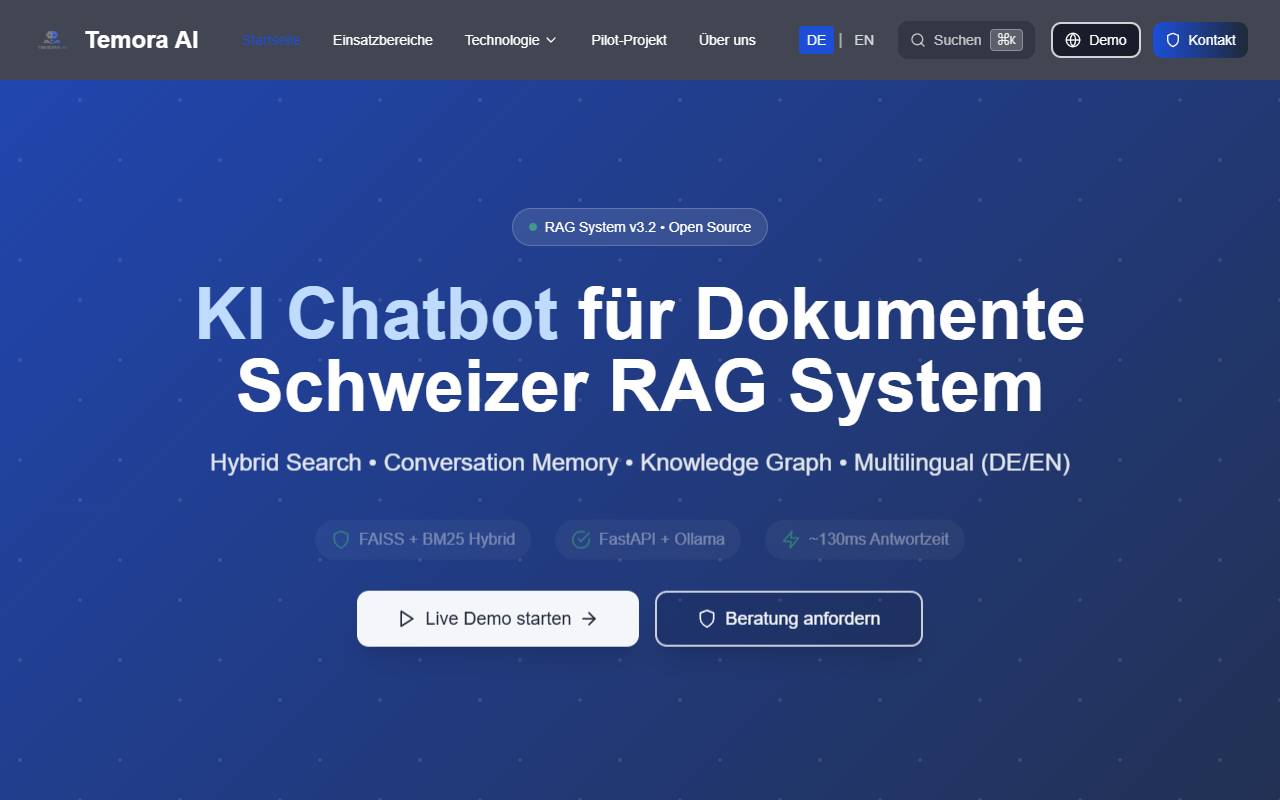Viewport: 1280px width, 800px height.
Task: Click the magnifier icon in the search box
Action: tap(918, 40)
